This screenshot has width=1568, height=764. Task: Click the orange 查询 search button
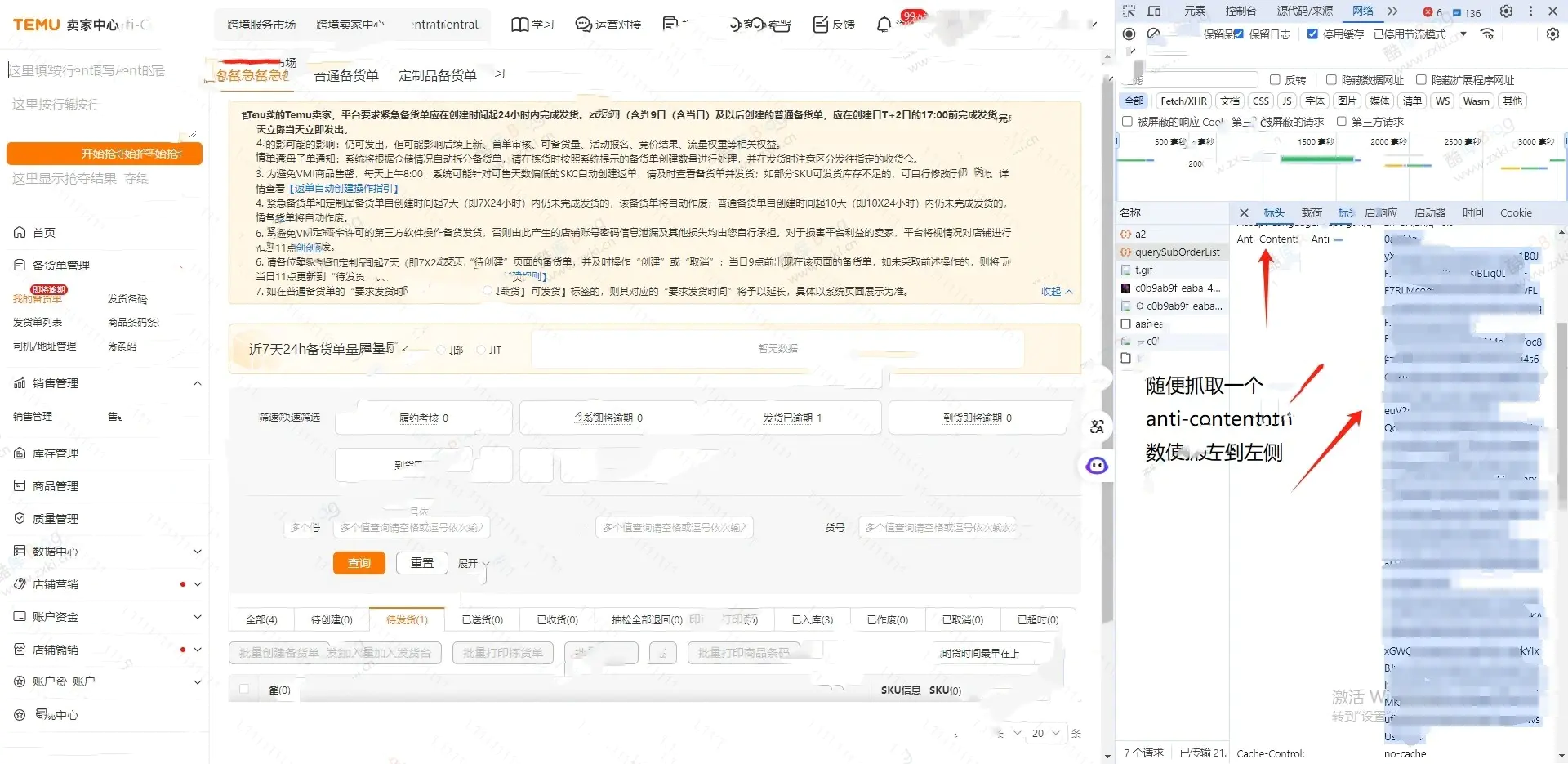[359, 563]
